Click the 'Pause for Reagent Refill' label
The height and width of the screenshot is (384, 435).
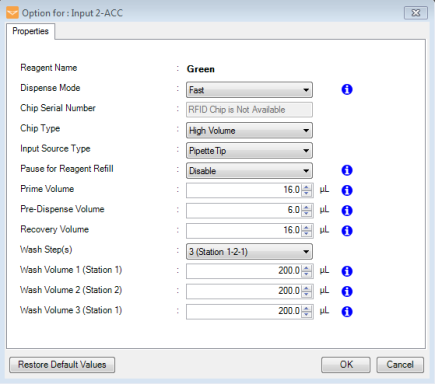[x=67, y=169]
